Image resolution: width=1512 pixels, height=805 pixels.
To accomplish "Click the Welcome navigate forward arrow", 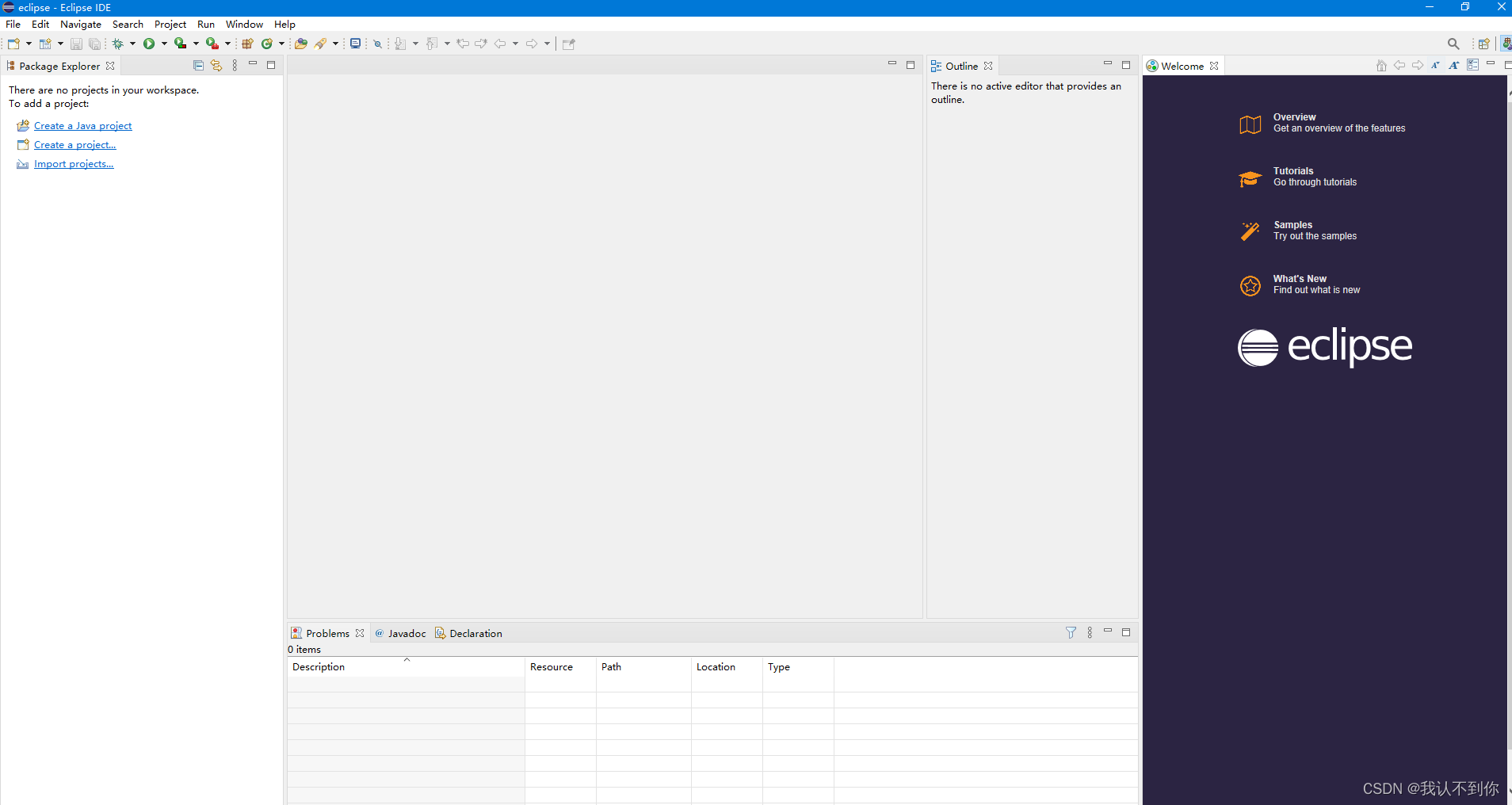I will (1418, 65).
